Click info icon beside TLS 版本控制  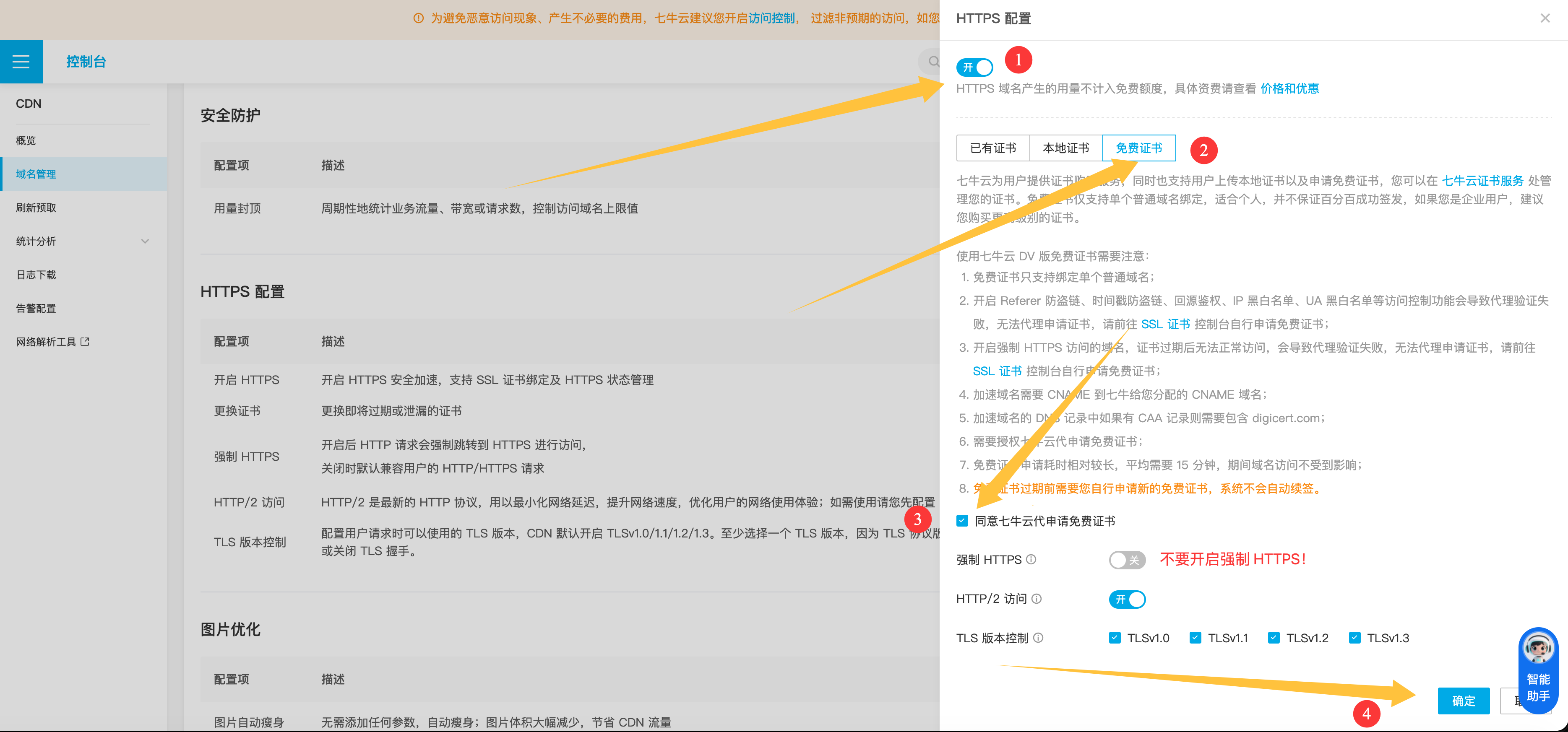pos(1039,638)
